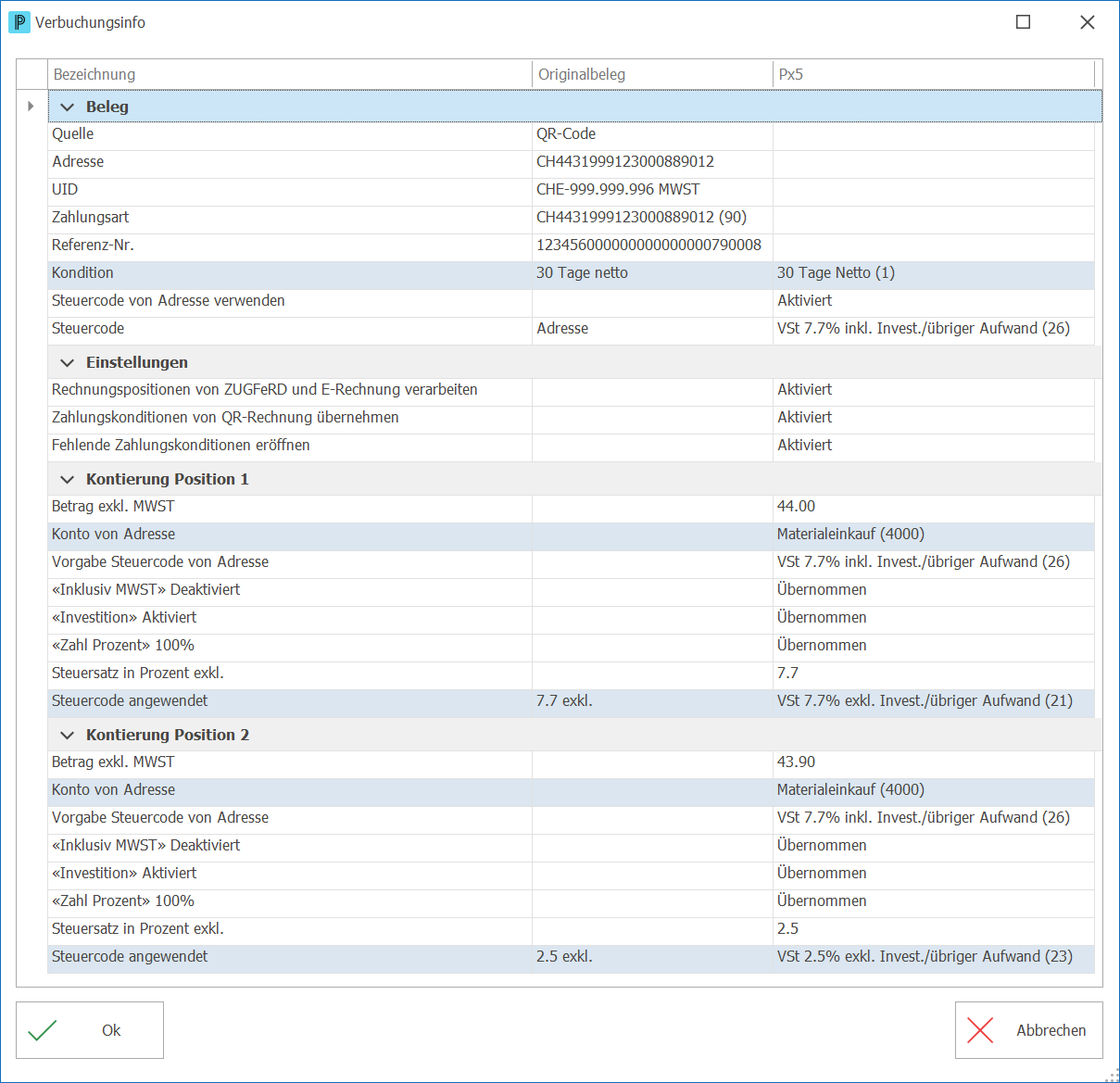Click 'Fehlende Zahlungskonditionen eröffnen' row
This screenshot has height=1083, width=1120.
coord(571,446)
